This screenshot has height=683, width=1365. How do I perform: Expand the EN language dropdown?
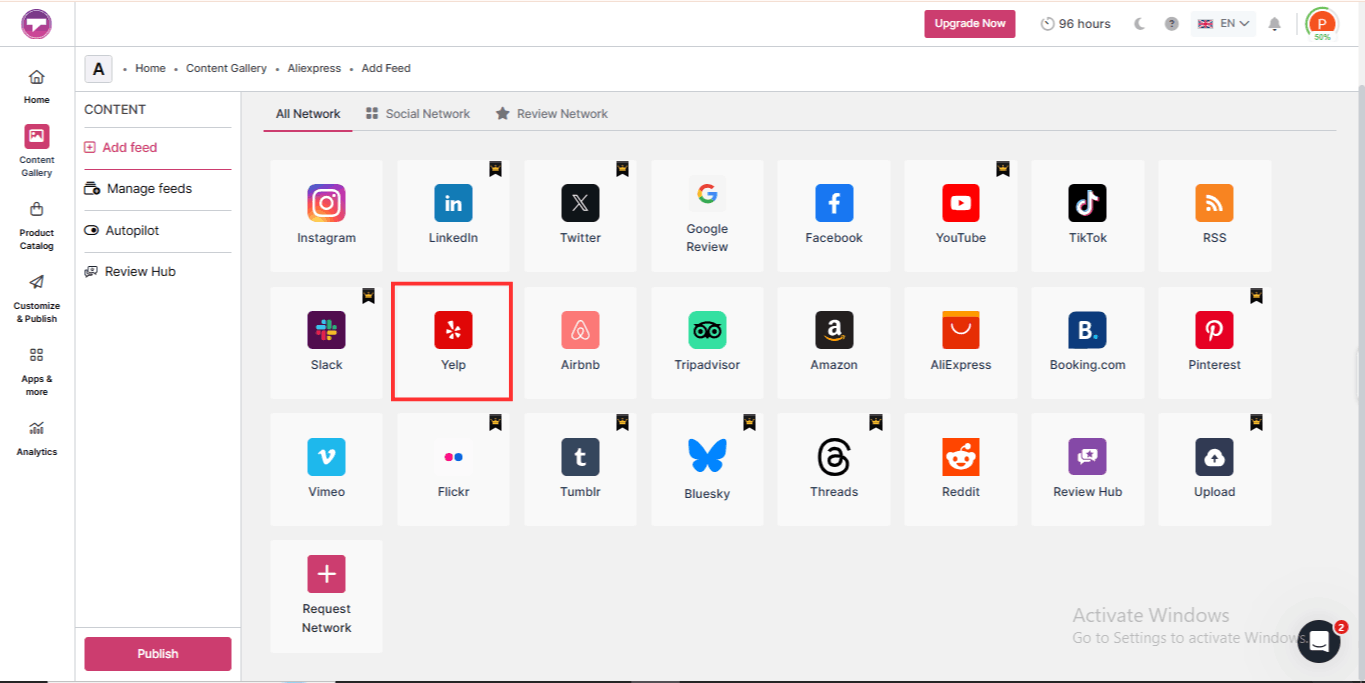tap(1223, 24)
